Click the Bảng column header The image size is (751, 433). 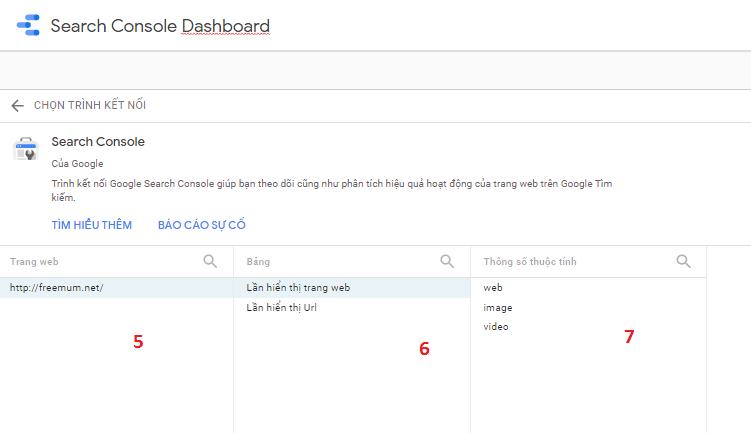pyautogui.click(x=258, y=262)
